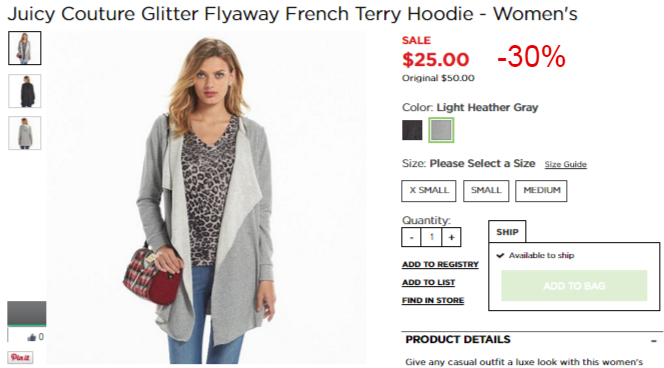
Task: Switch to the SHIP tab
Action: tap(507, 232)
